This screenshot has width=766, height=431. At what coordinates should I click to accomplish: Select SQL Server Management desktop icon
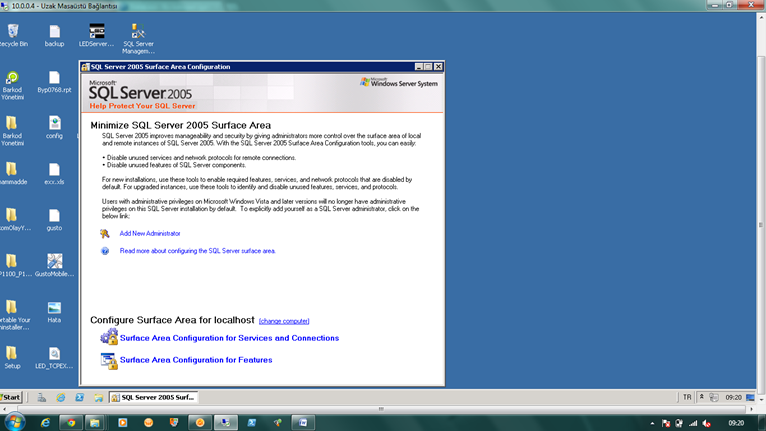[x=138, y=31]
